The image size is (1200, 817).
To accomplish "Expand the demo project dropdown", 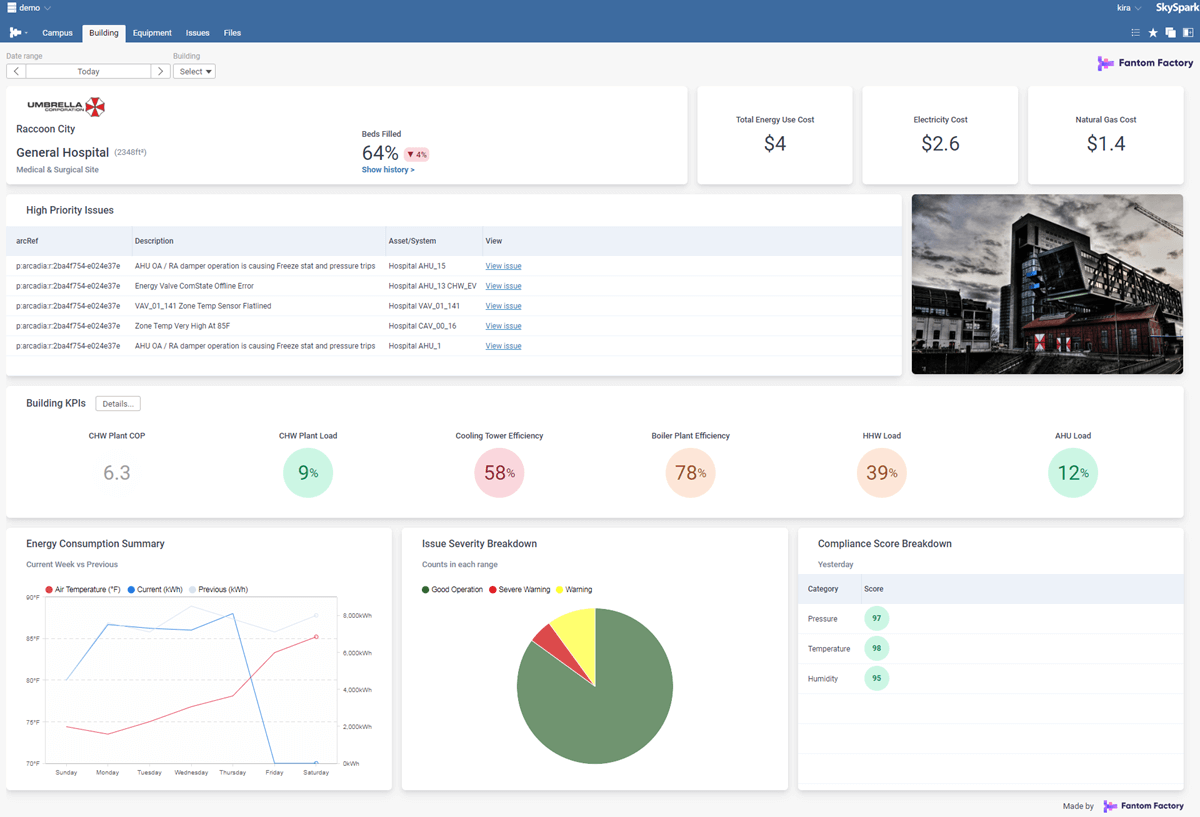I will [x=29, y=8].
